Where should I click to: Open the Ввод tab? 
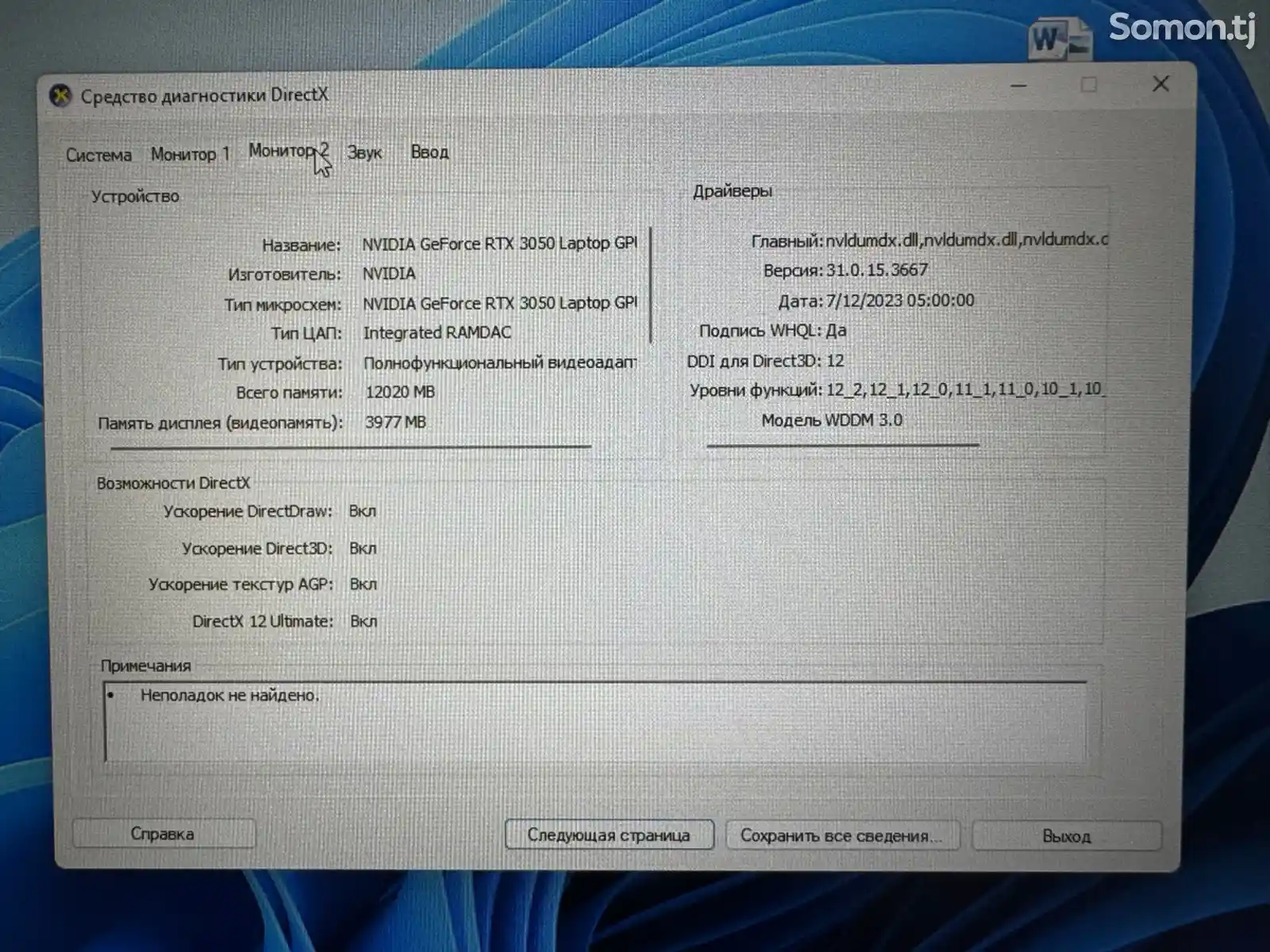(429, 152)
